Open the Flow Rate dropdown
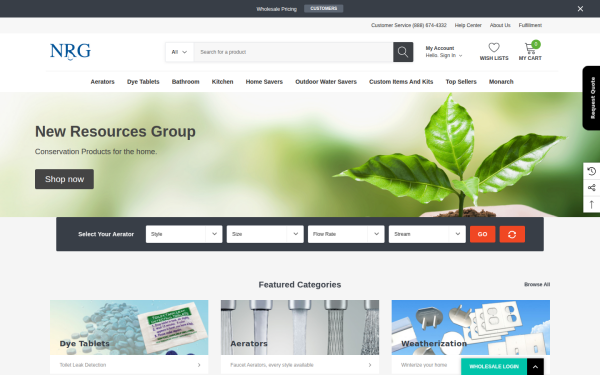 (x=346, y=234)
